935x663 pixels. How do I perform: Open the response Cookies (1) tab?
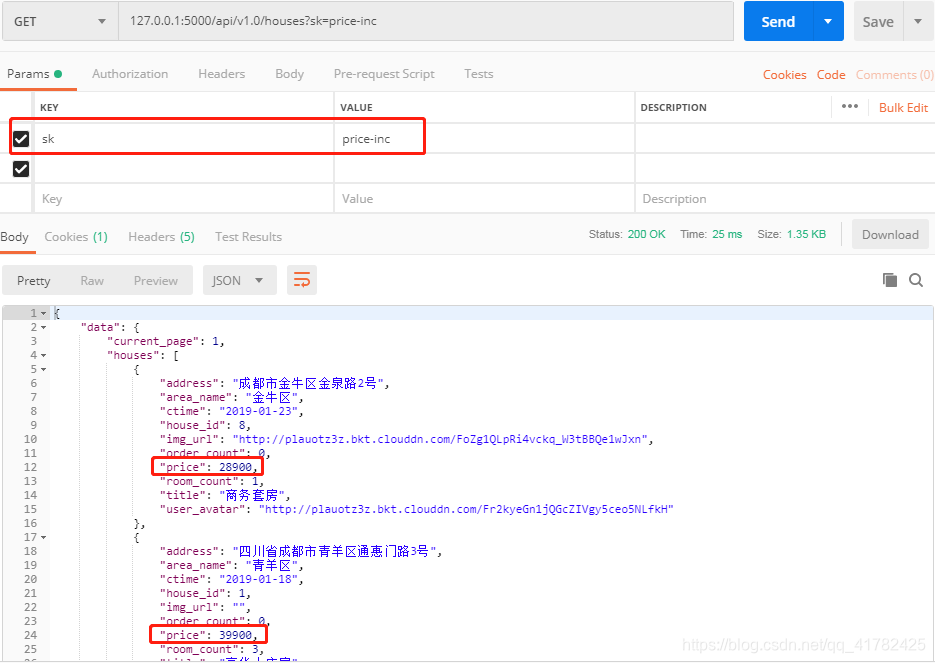(x=76, y=237)
